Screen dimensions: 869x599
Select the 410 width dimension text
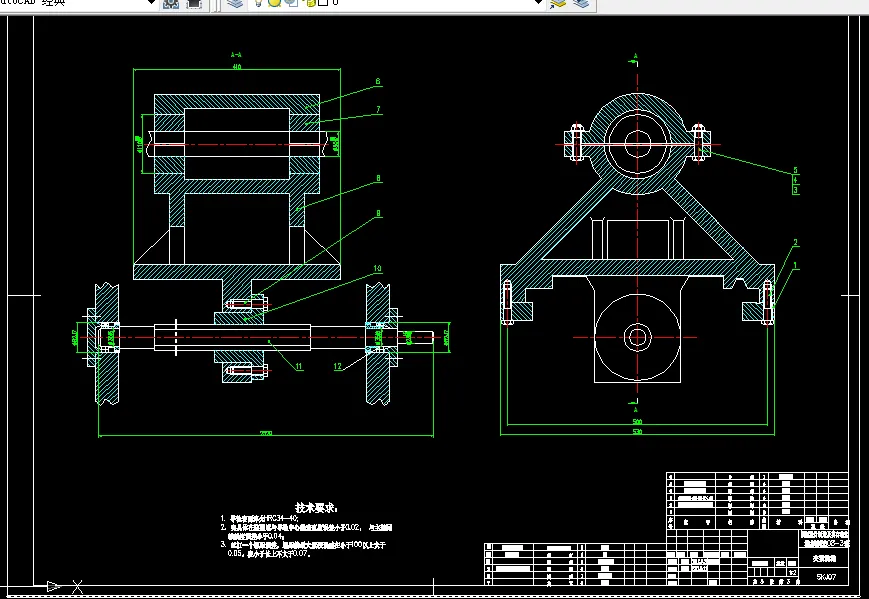tap(237, 67)
